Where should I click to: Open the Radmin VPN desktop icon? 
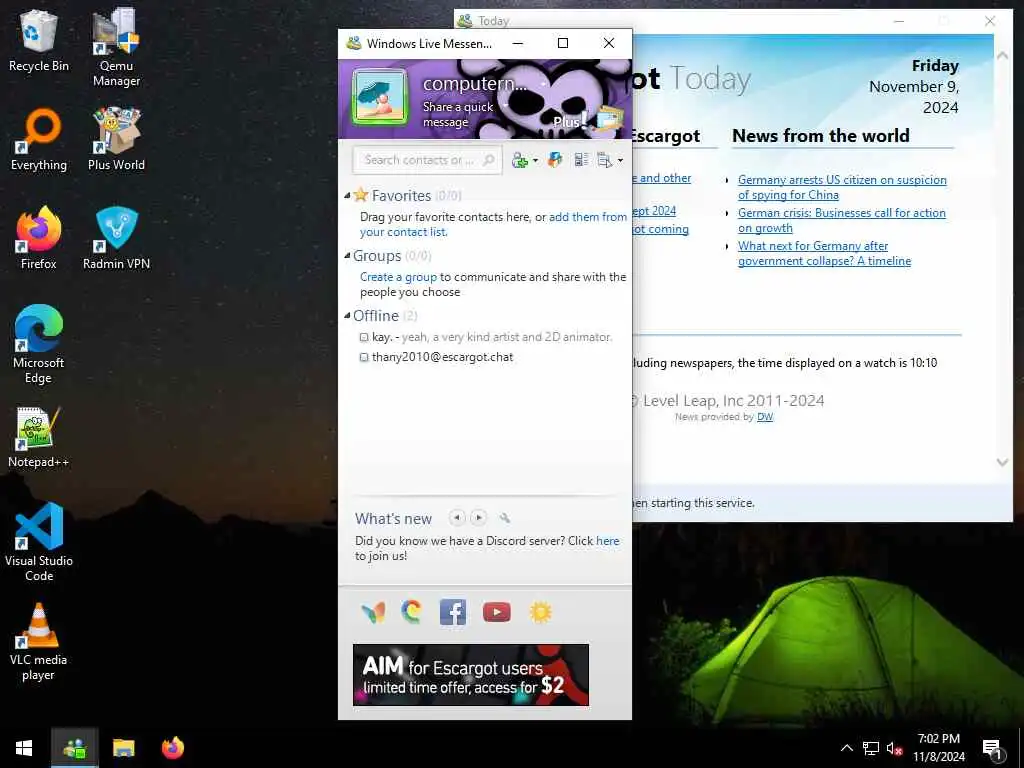116,238
